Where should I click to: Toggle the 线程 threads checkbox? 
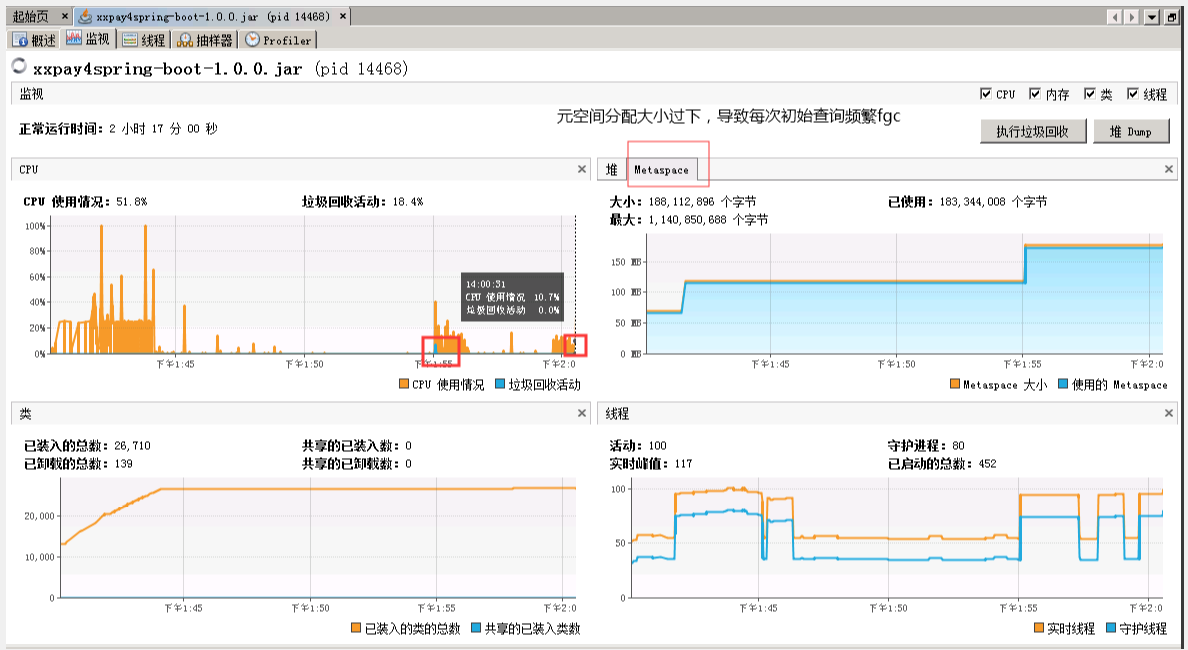[1133, 94]
